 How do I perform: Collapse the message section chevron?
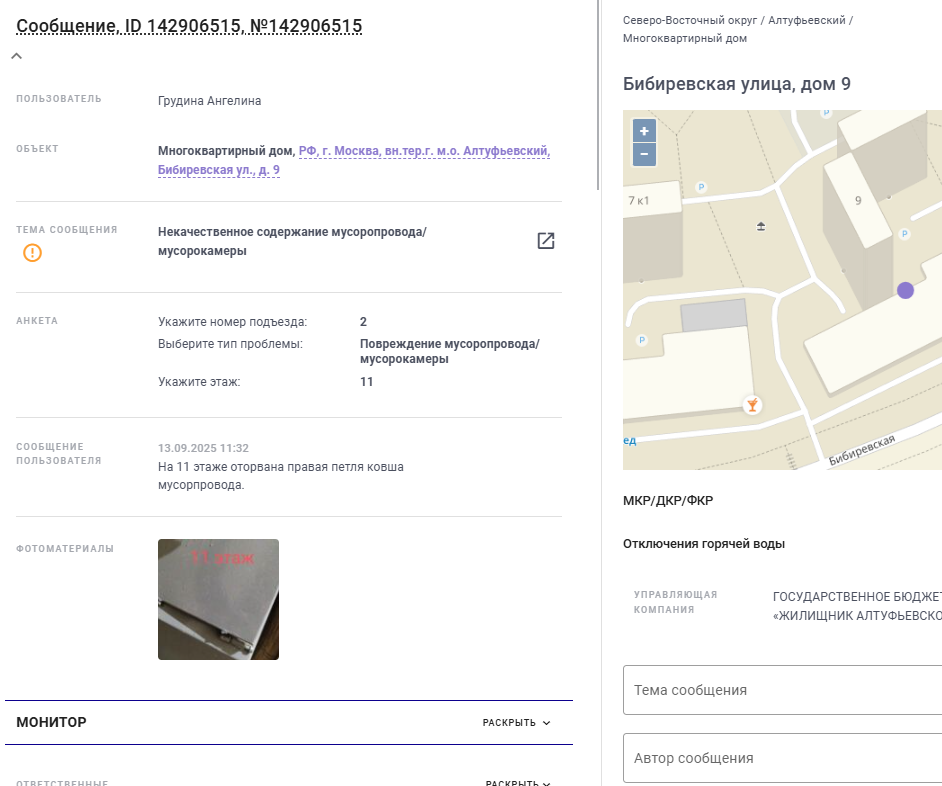click(x=17, y=56)
